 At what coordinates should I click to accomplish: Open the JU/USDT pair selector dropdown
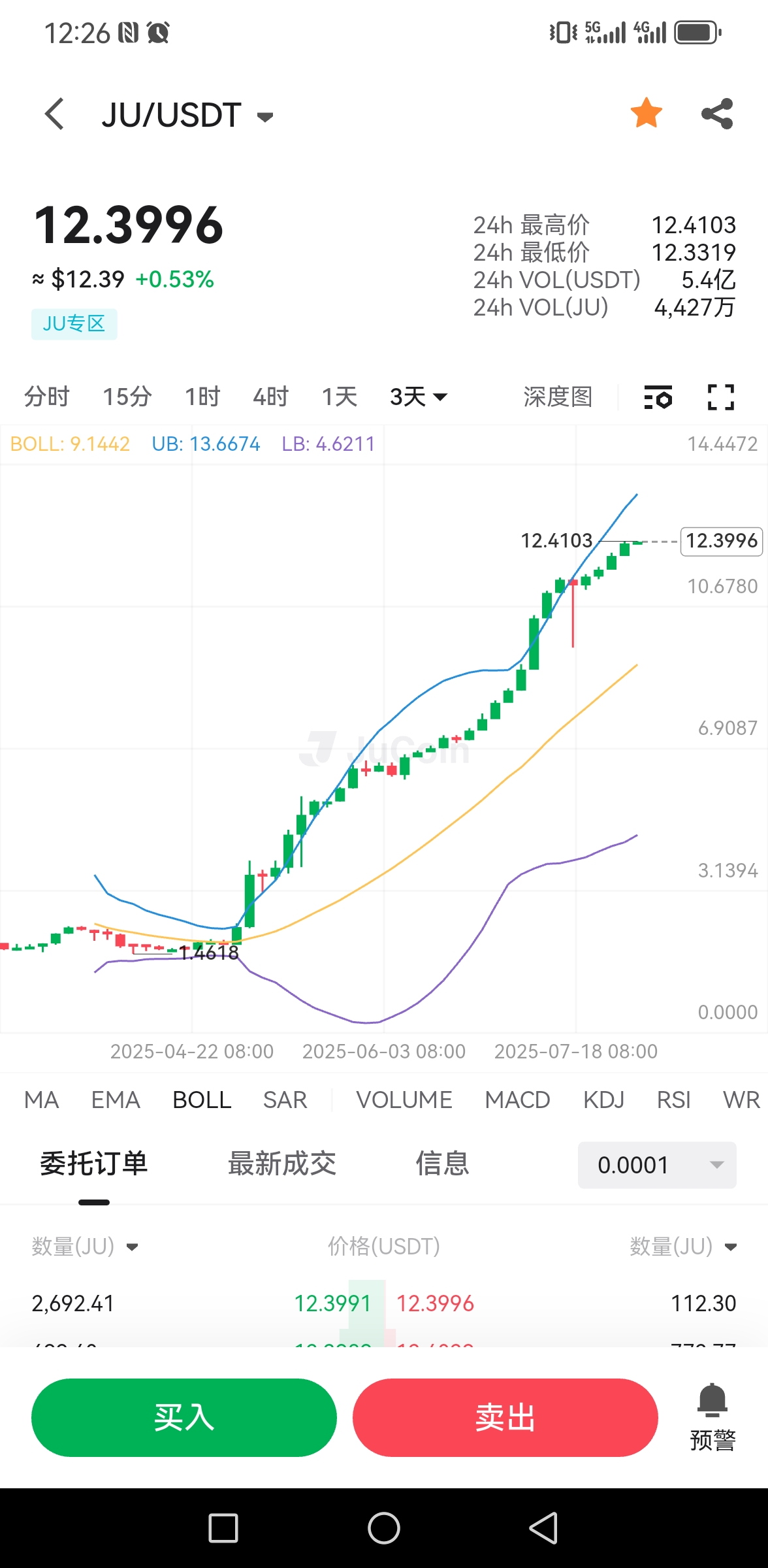187,115
